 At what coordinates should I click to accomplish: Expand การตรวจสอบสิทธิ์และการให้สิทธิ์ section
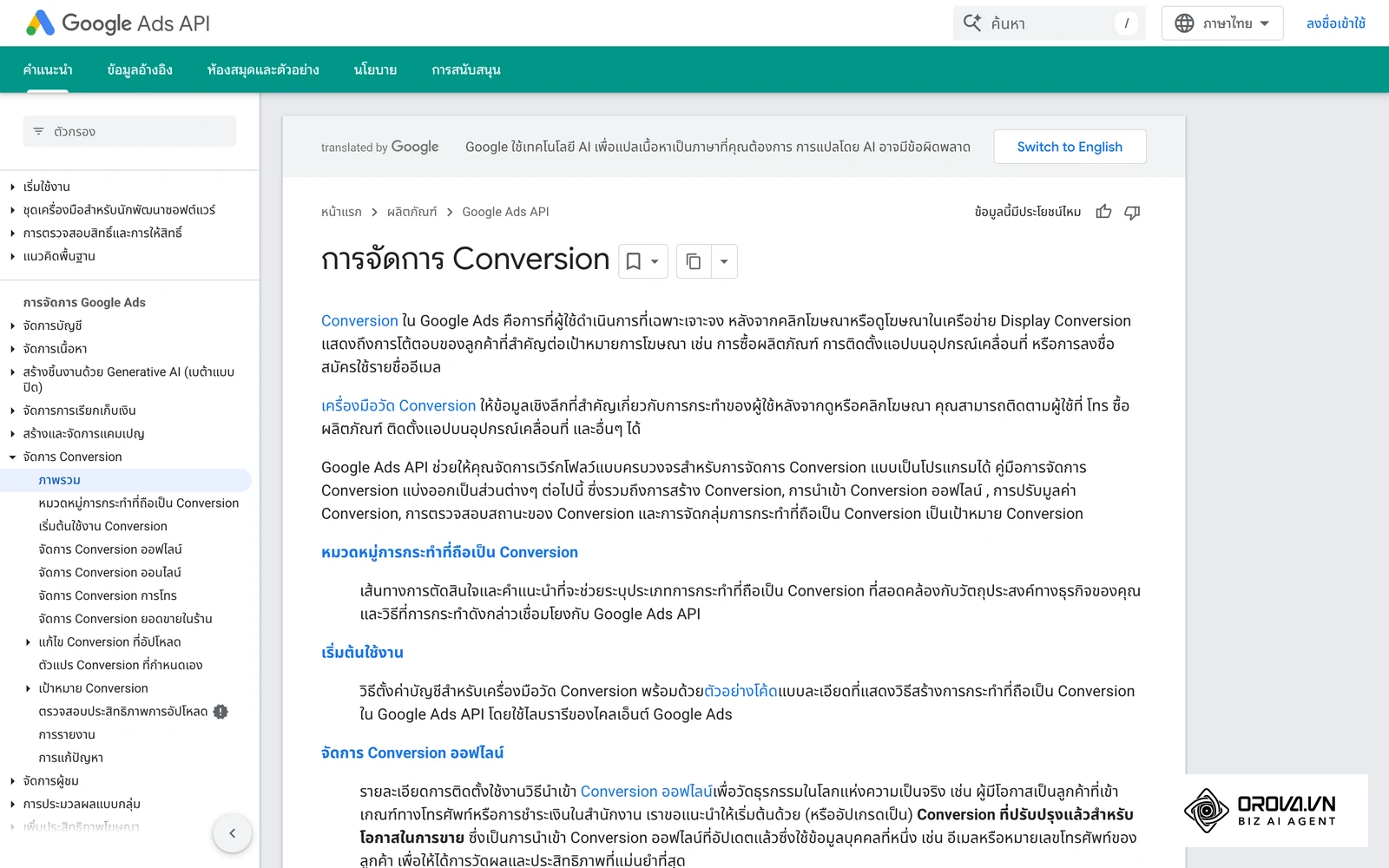(x=12, y=233)
